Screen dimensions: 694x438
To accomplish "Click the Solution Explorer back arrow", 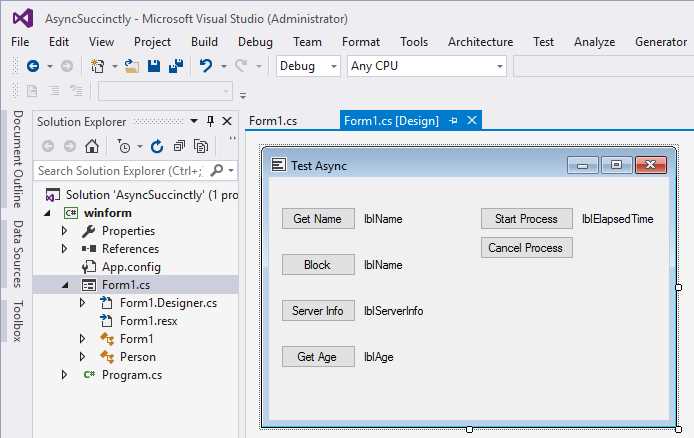I will click(48, 146).
